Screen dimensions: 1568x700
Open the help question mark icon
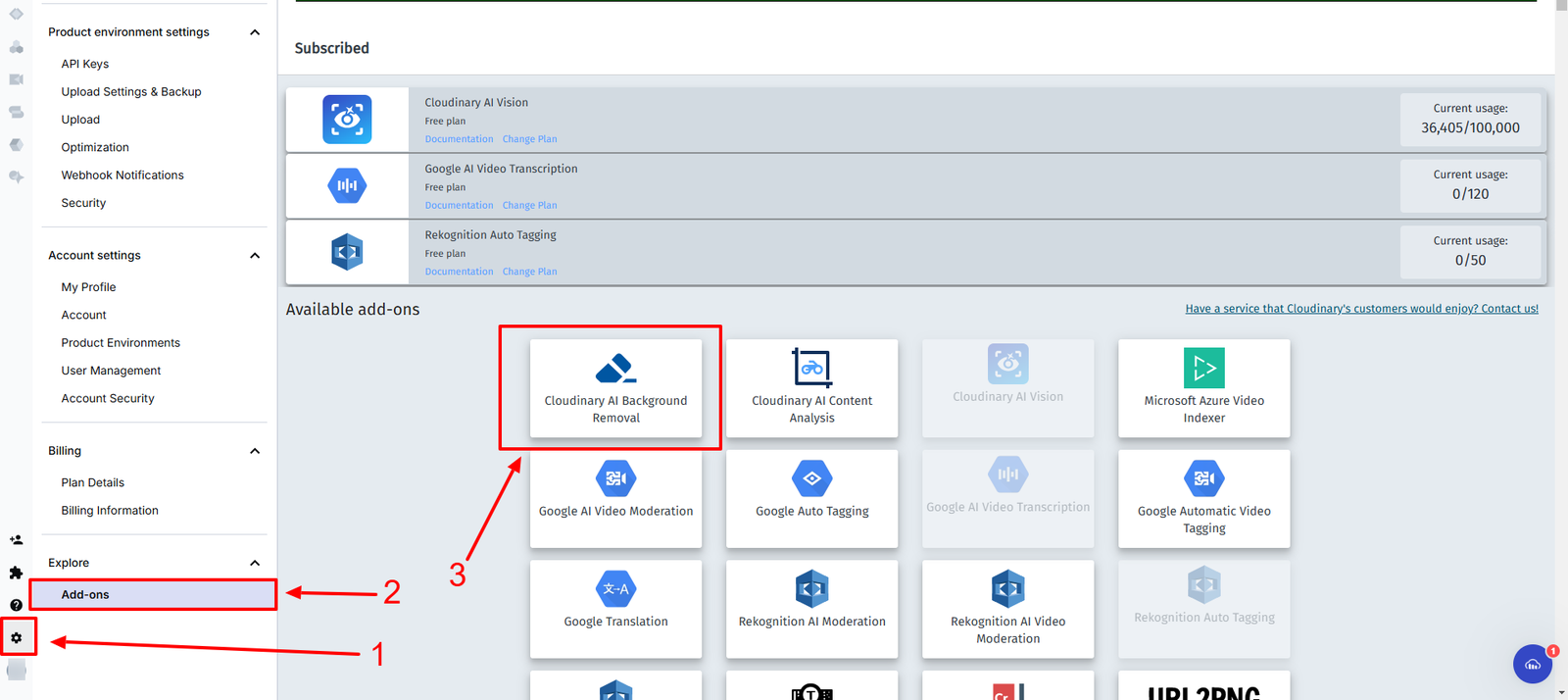(x=16, y=605)
